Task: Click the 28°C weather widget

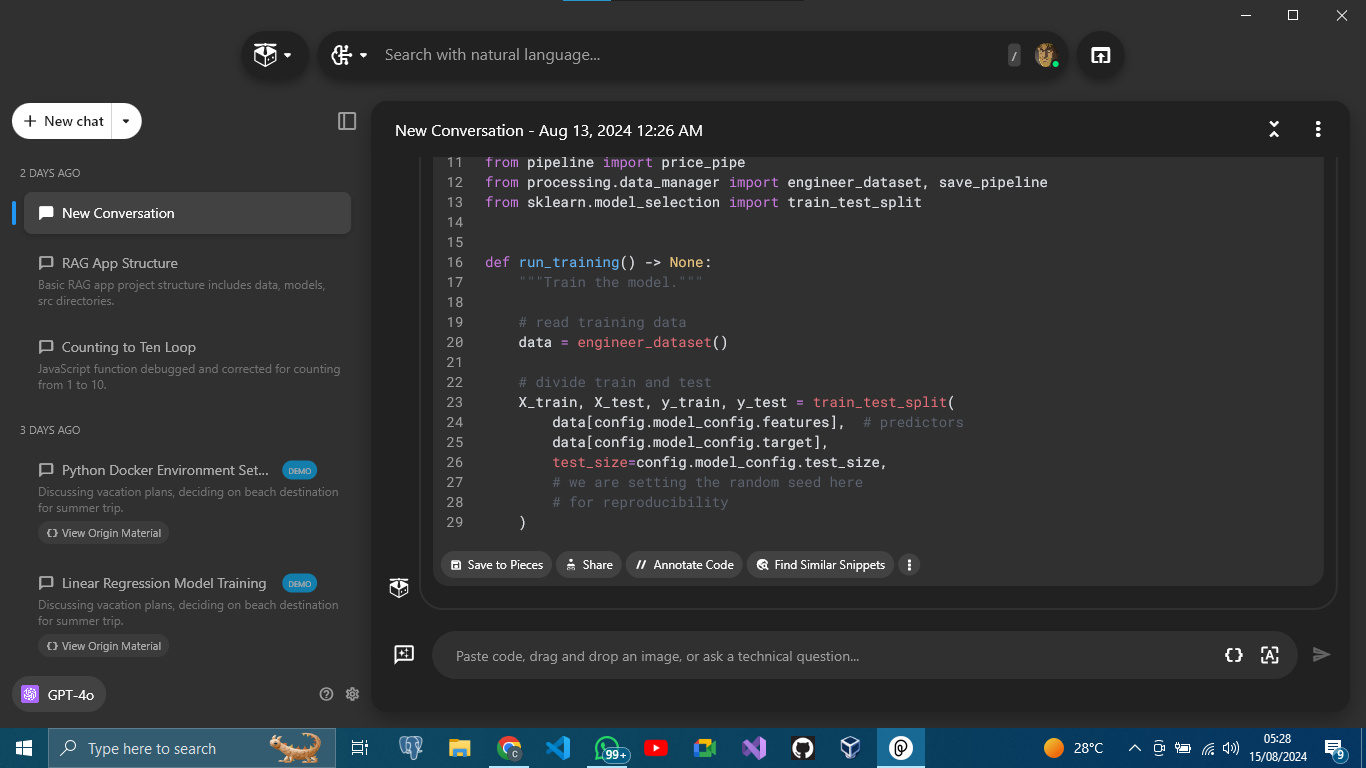Action: [x=1073, y=748]
